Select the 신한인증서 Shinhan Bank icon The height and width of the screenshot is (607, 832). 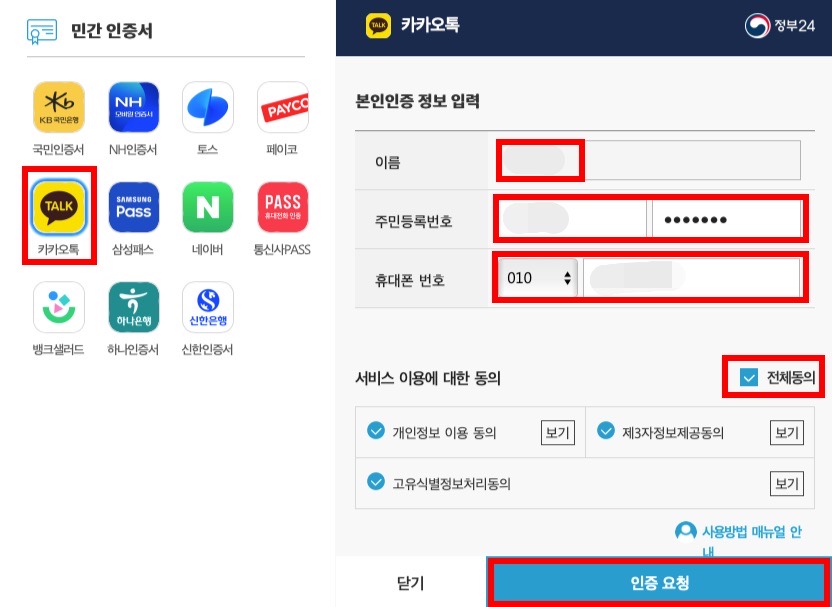(x=208, y=307)
